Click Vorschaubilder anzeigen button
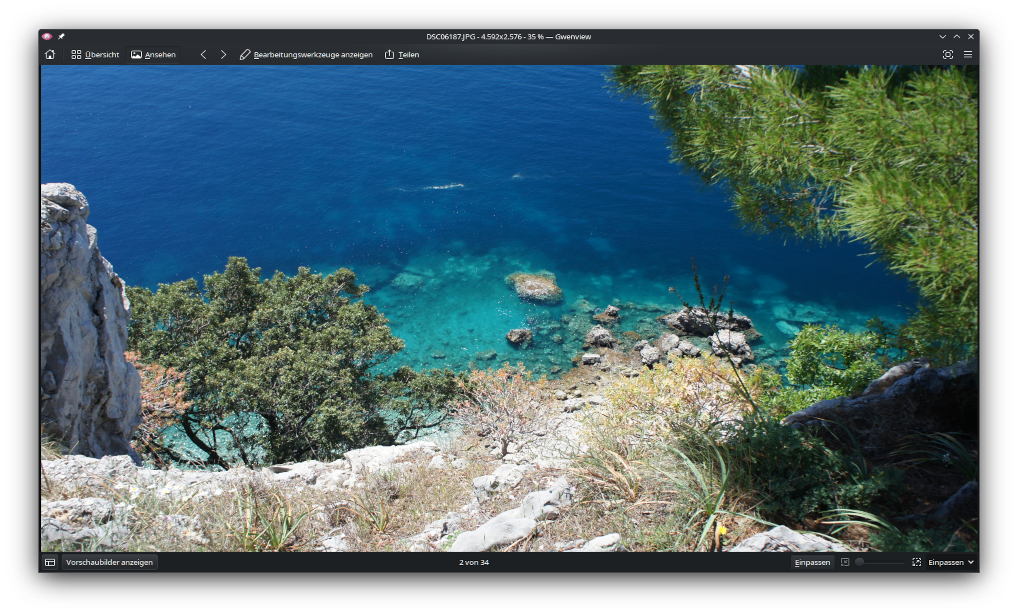This screenshot has height=615, width=1018. pos(109,563)
